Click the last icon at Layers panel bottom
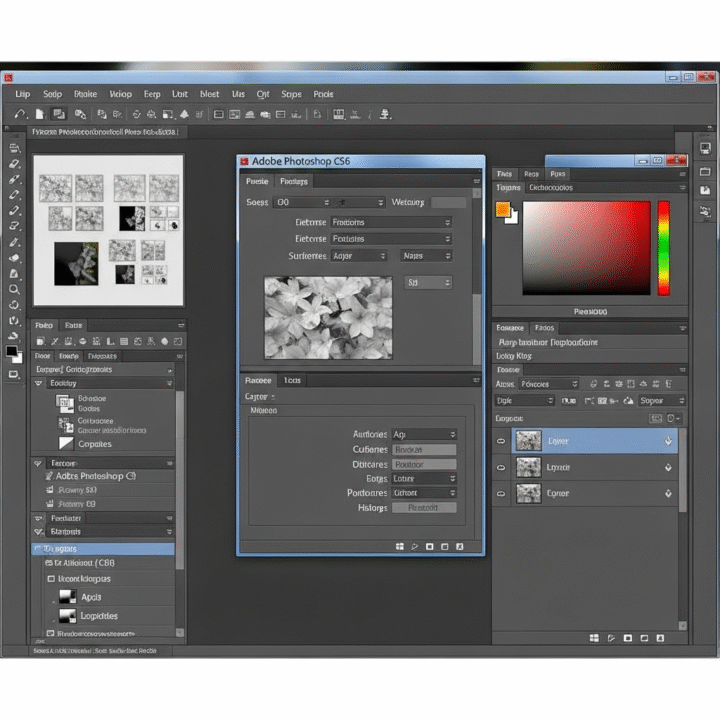 point(660,638)
